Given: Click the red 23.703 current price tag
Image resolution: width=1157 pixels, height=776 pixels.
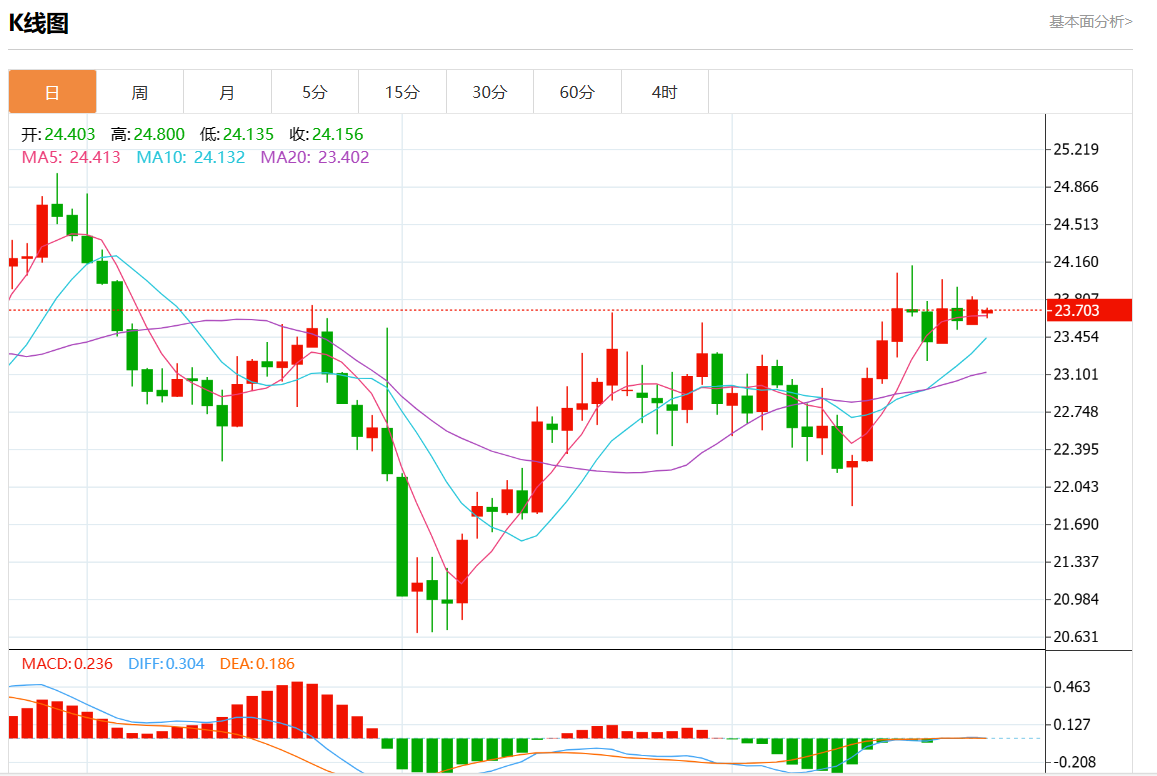Looking at the screenshot, I should pyautogui.click(x=1089, y=311).
